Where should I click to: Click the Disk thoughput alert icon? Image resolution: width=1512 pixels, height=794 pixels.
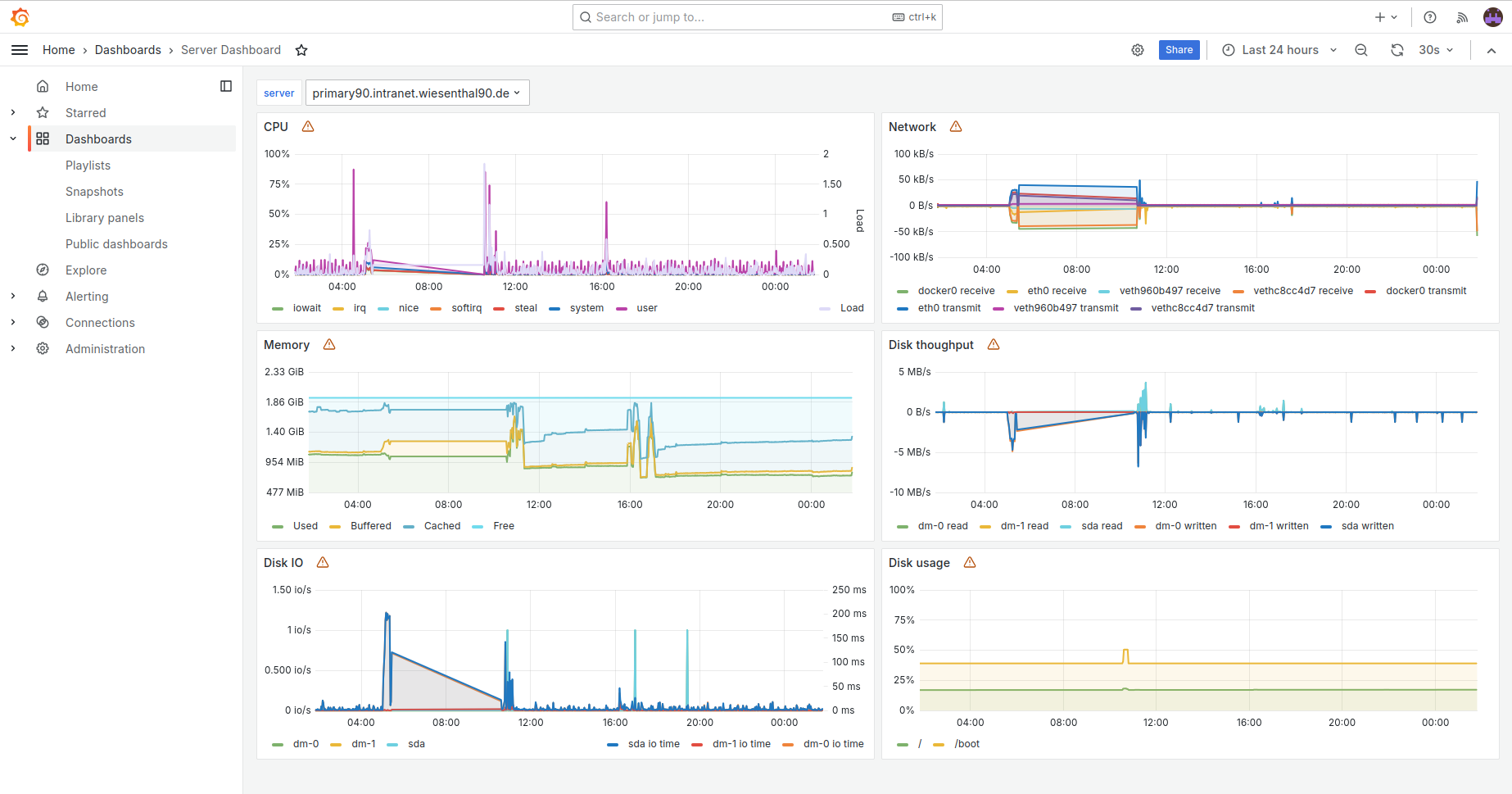994,344
